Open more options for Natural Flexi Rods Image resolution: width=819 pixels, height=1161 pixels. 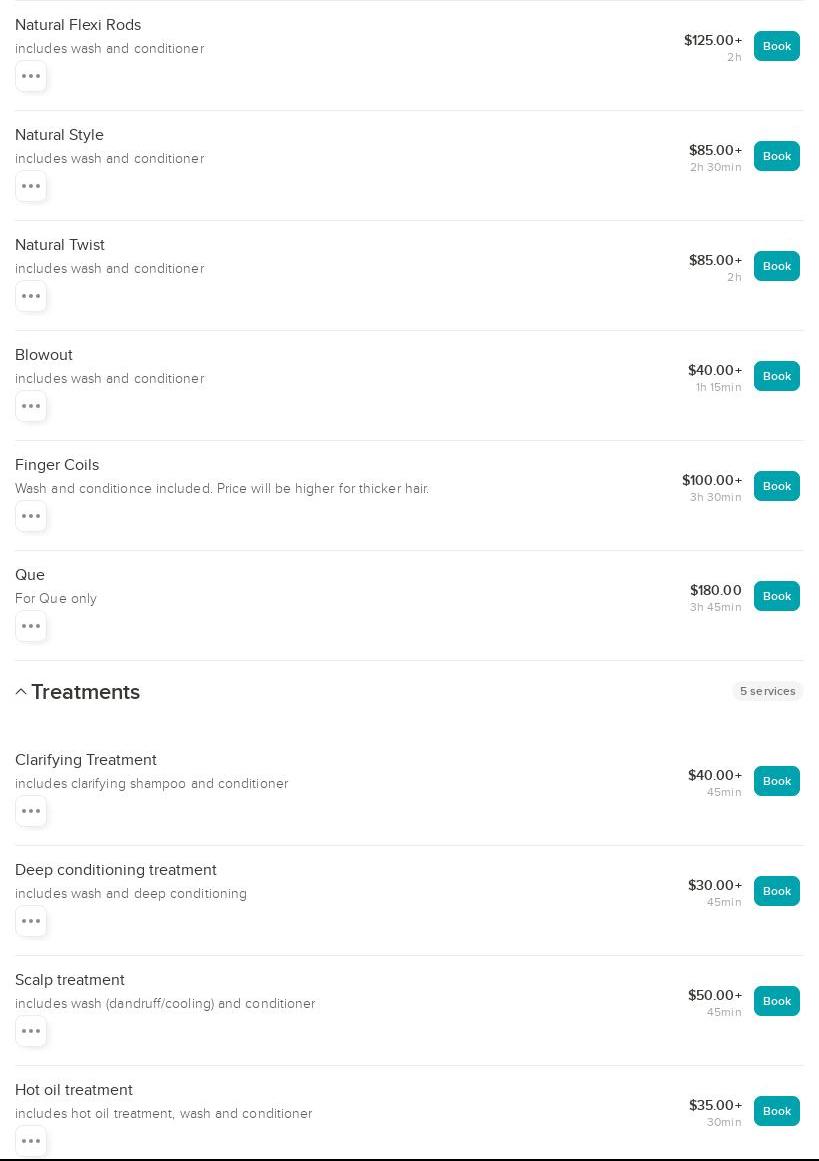[x=31, y=77]
